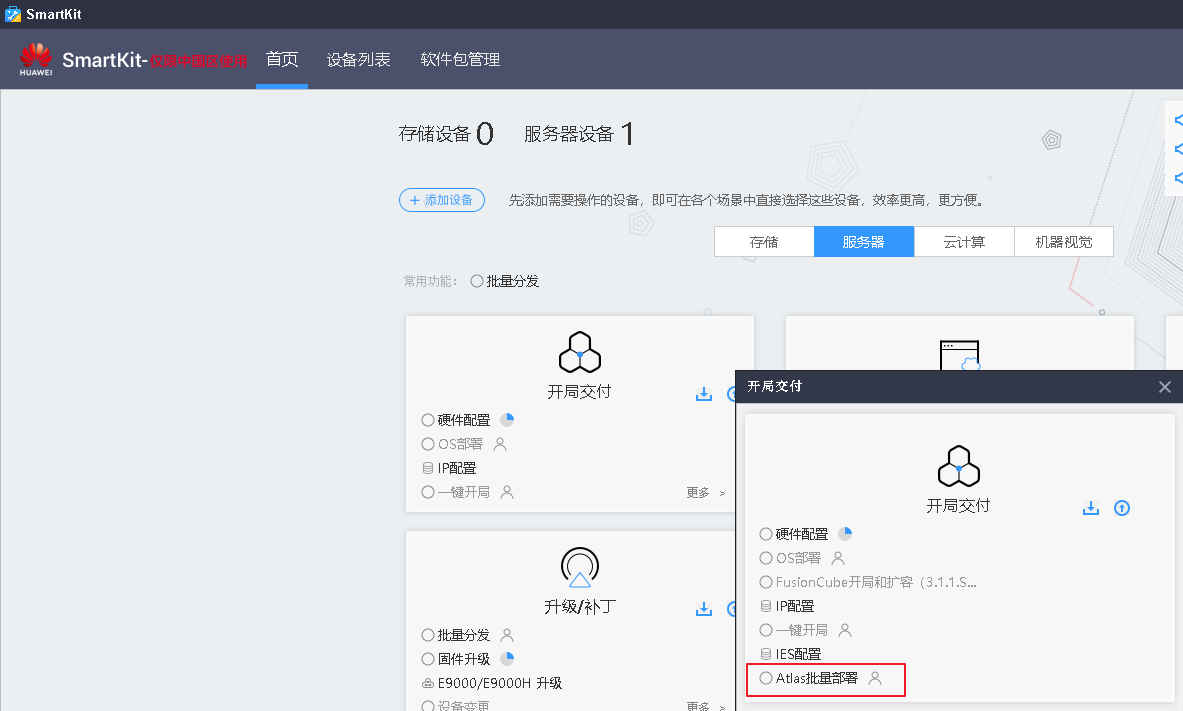The height and width of the screenshot is (711, 1183).
Task: Click the 升级/补丁 card title
Action: [x=579, y=607]
